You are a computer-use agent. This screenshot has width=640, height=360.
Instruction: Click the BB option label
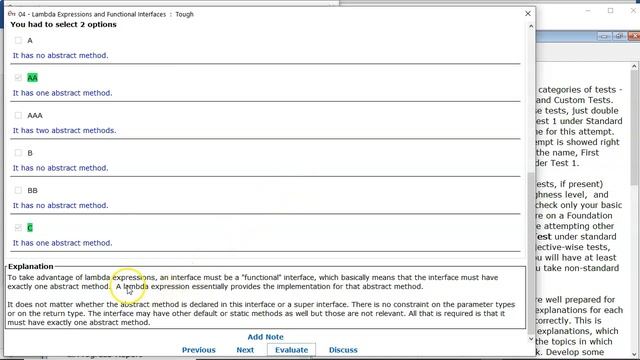coord(32,191)
